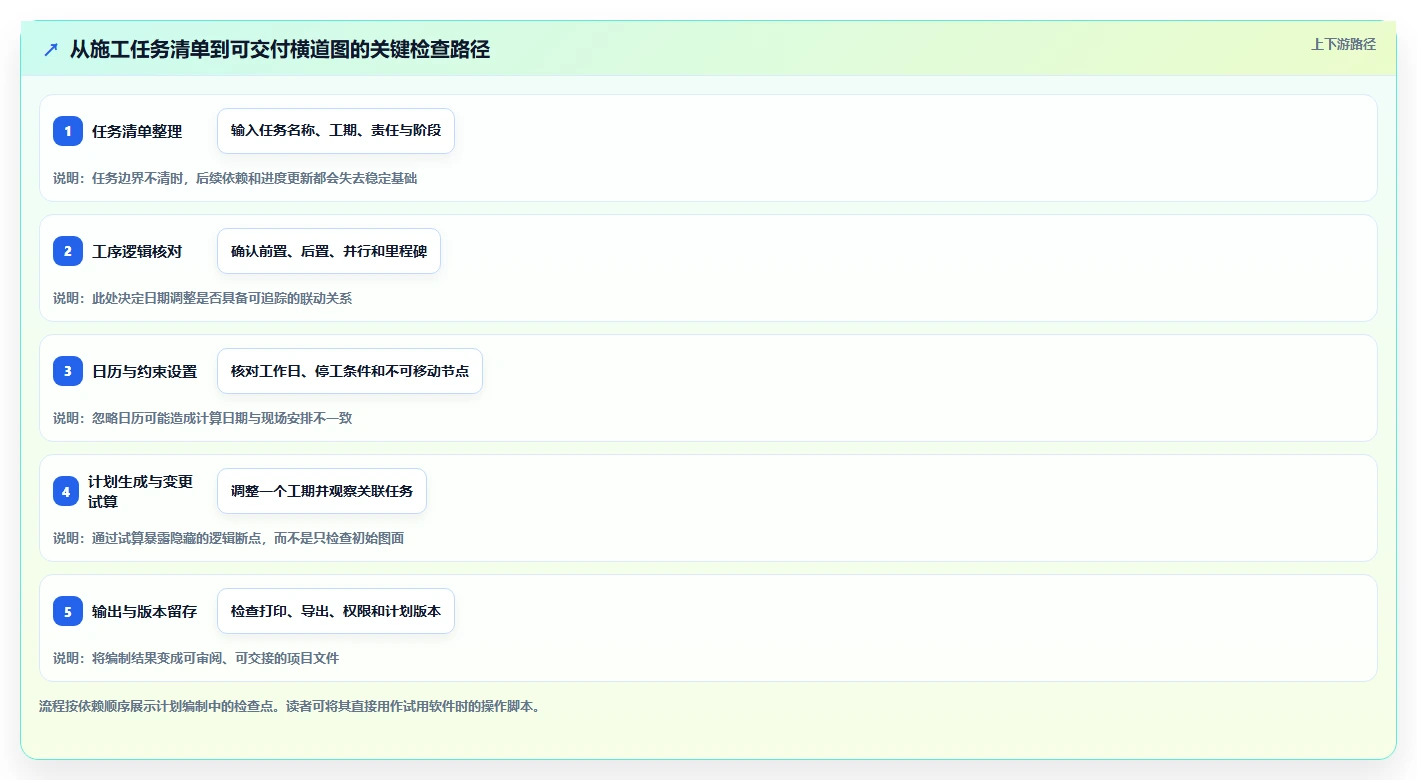Select step number 5 badge
The width and height of the screenshot is (1417, 780).
(x=68, y=611)
